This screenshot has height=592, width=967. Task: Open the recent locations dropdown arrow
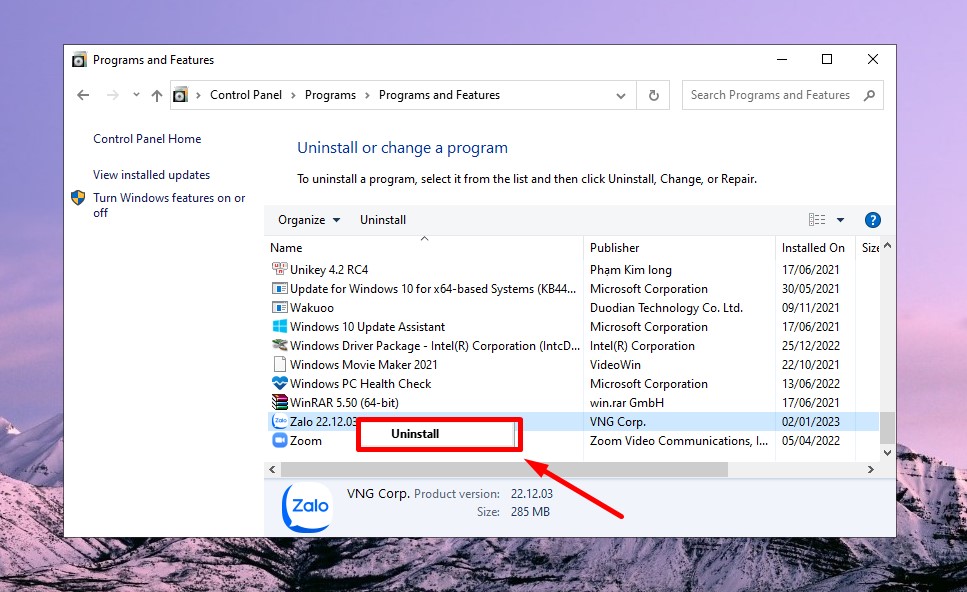click(136, 95)
